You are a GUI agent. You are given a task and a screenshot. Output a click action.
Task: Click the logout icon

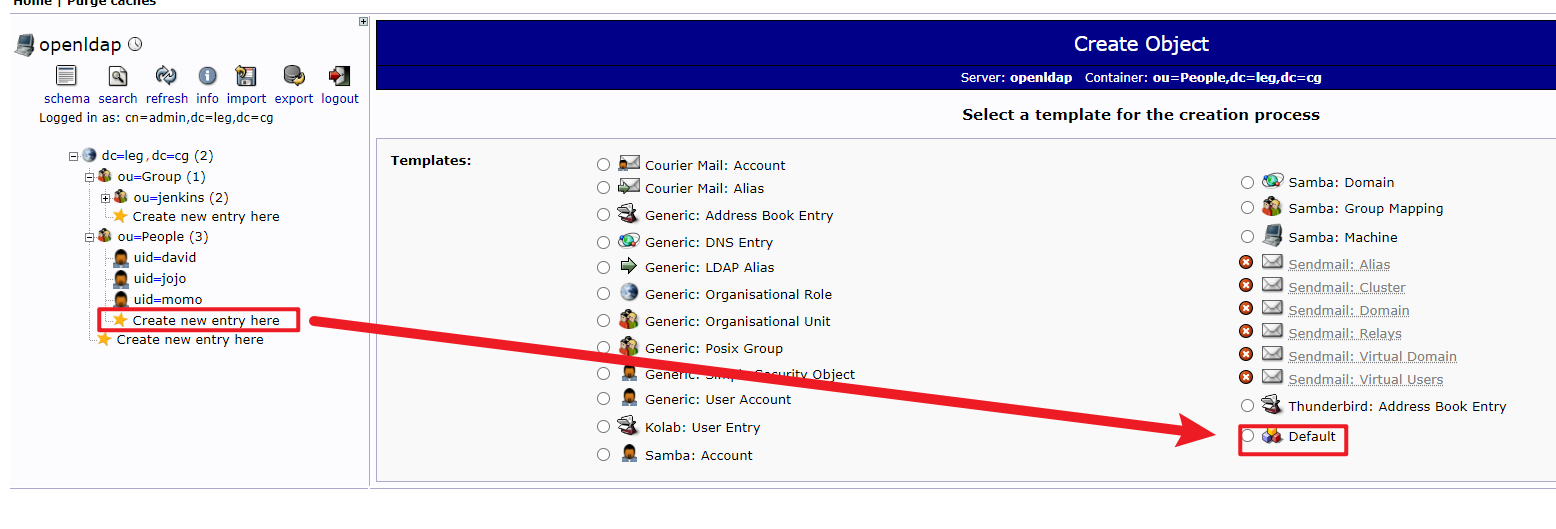(339, 76)
